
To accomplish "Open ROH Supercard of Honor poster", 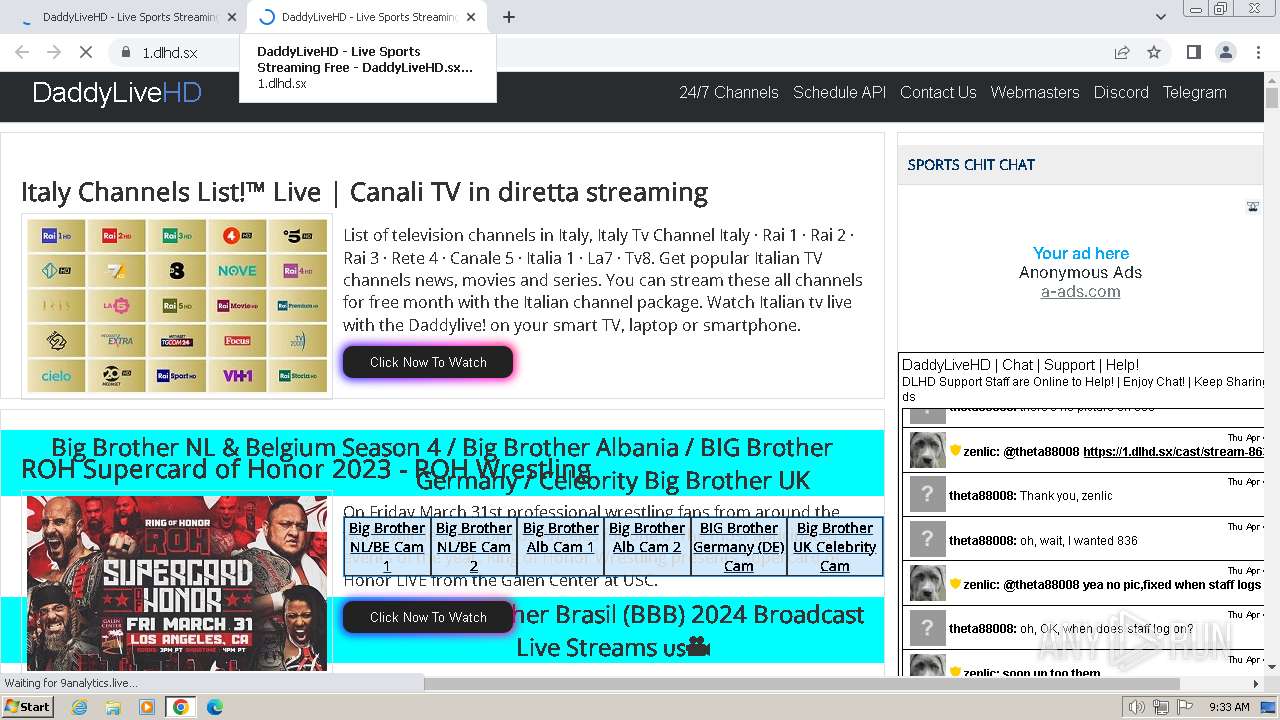I will (177, 583).
